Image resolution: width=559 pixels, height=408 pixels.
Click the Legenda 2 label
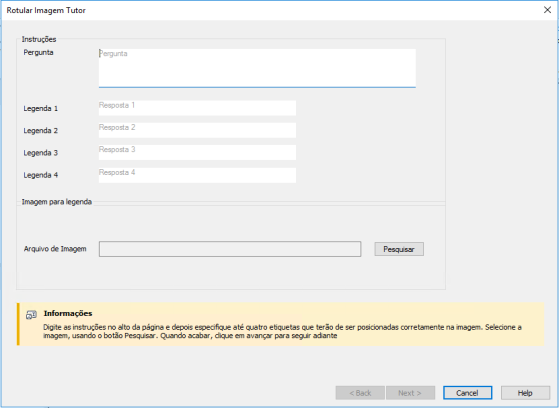point(41,131)
